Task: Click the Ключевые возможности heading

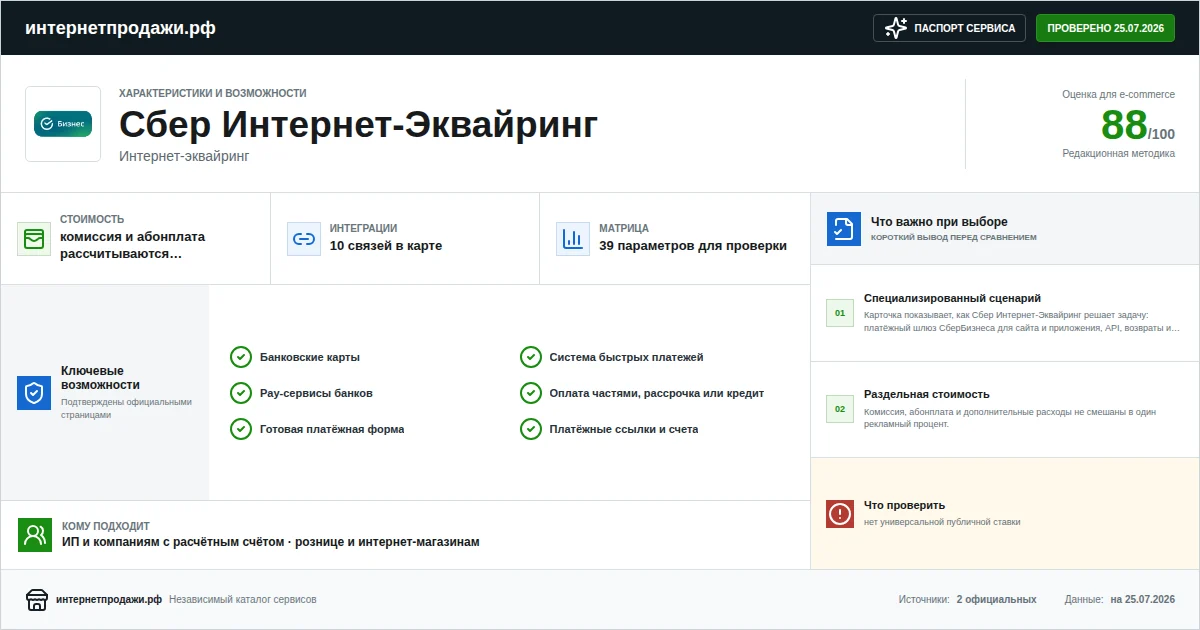Action: pyautogui.click(x=100, y=377)
